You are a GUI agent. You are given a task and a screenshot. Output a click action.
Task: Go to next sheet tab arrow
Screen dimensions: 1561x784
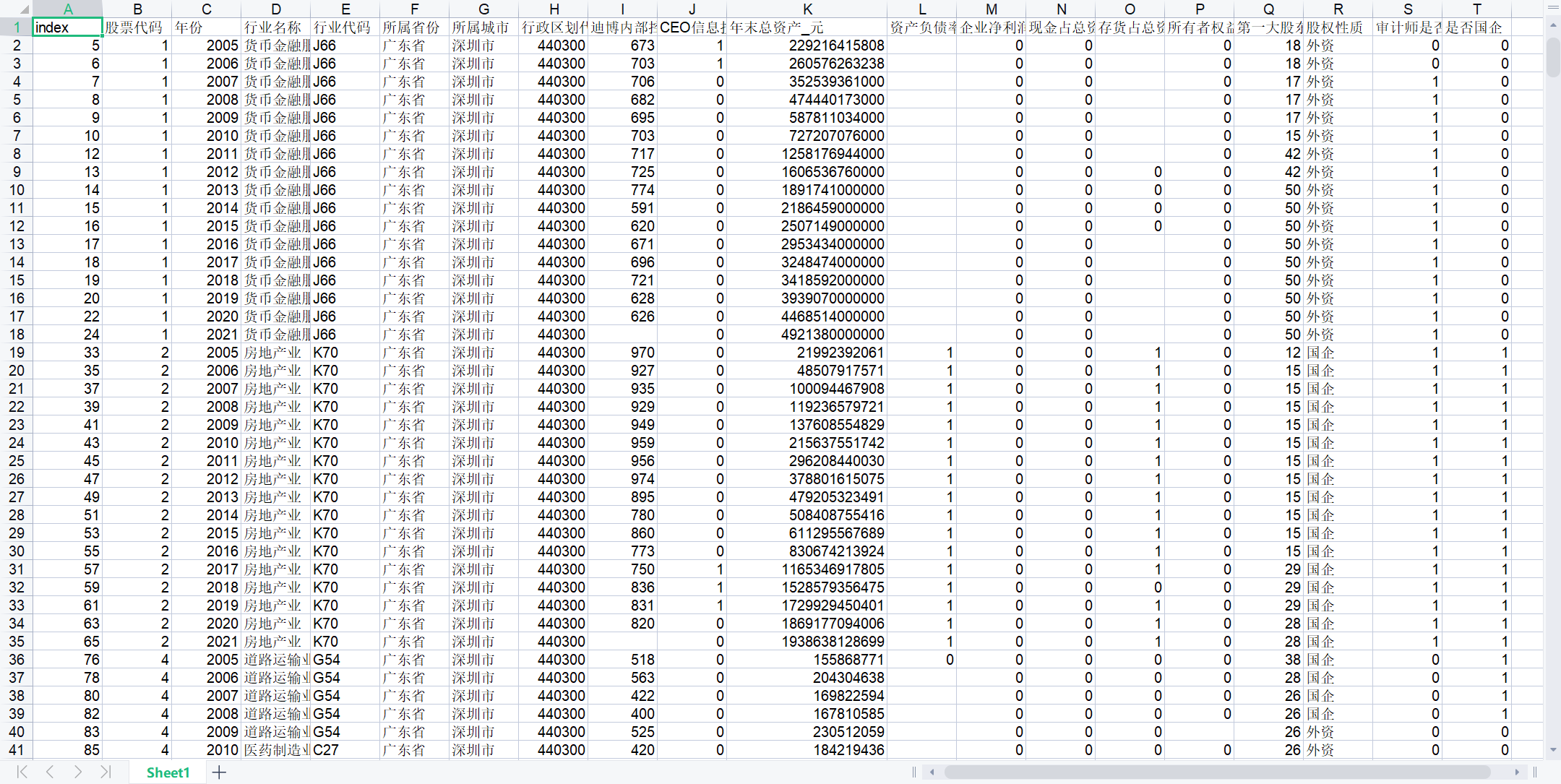[77, 772]
